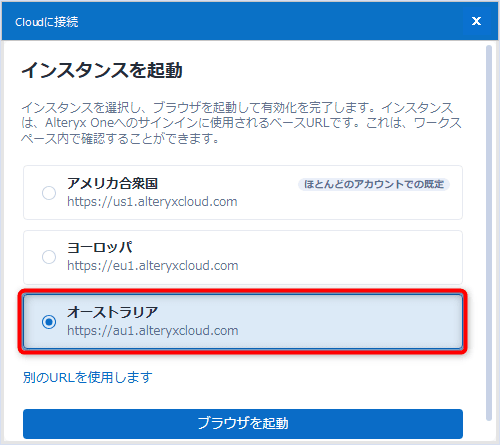
Task: Click the dialog's vertical scrollbar
Action: pyautogui.click(x=489, y=233)
